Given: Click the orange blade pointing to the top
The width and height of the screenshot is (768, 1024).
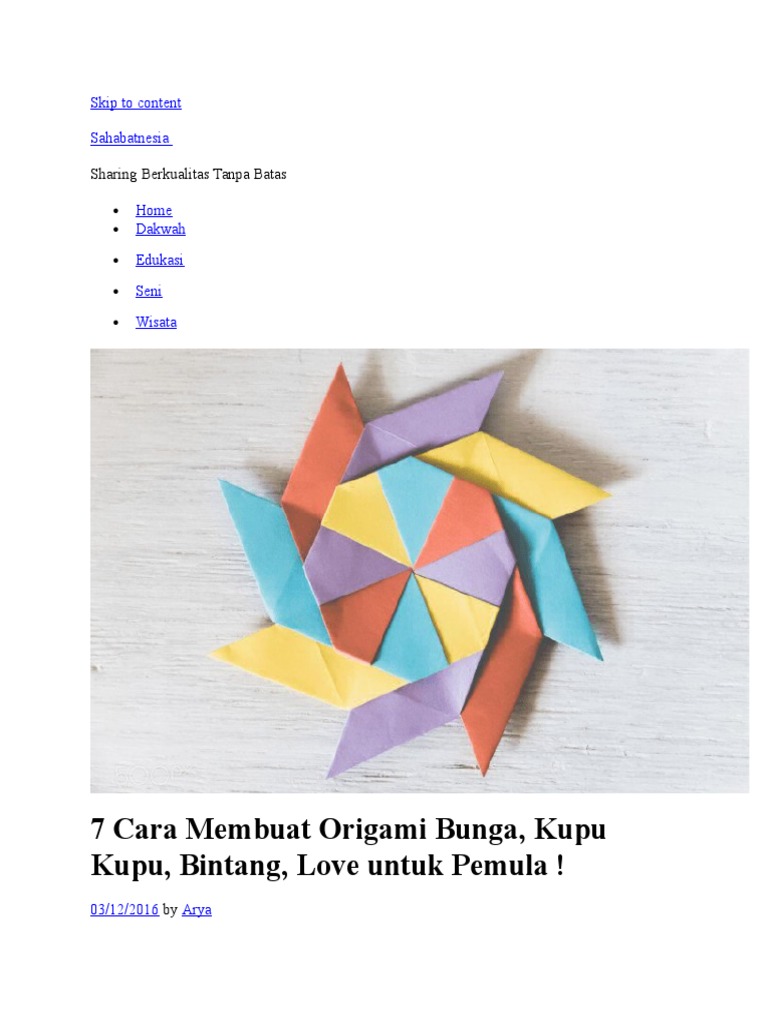Looking at the screenshot, I should pyautogui.click(x=323, y=451).
